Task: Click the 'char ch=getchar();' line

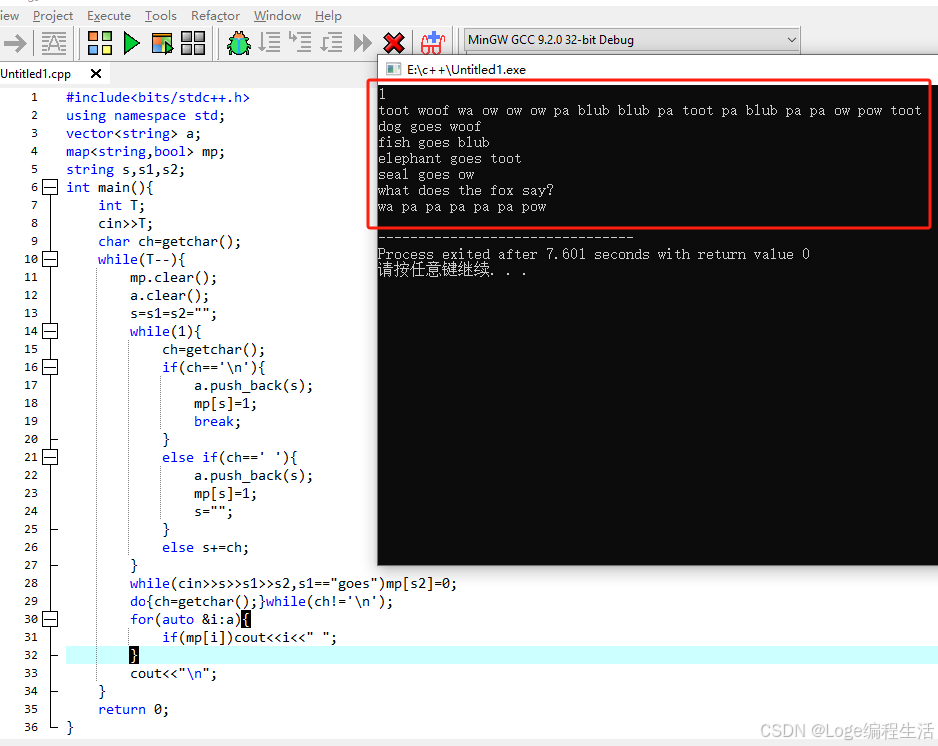Action: (169, 241)
